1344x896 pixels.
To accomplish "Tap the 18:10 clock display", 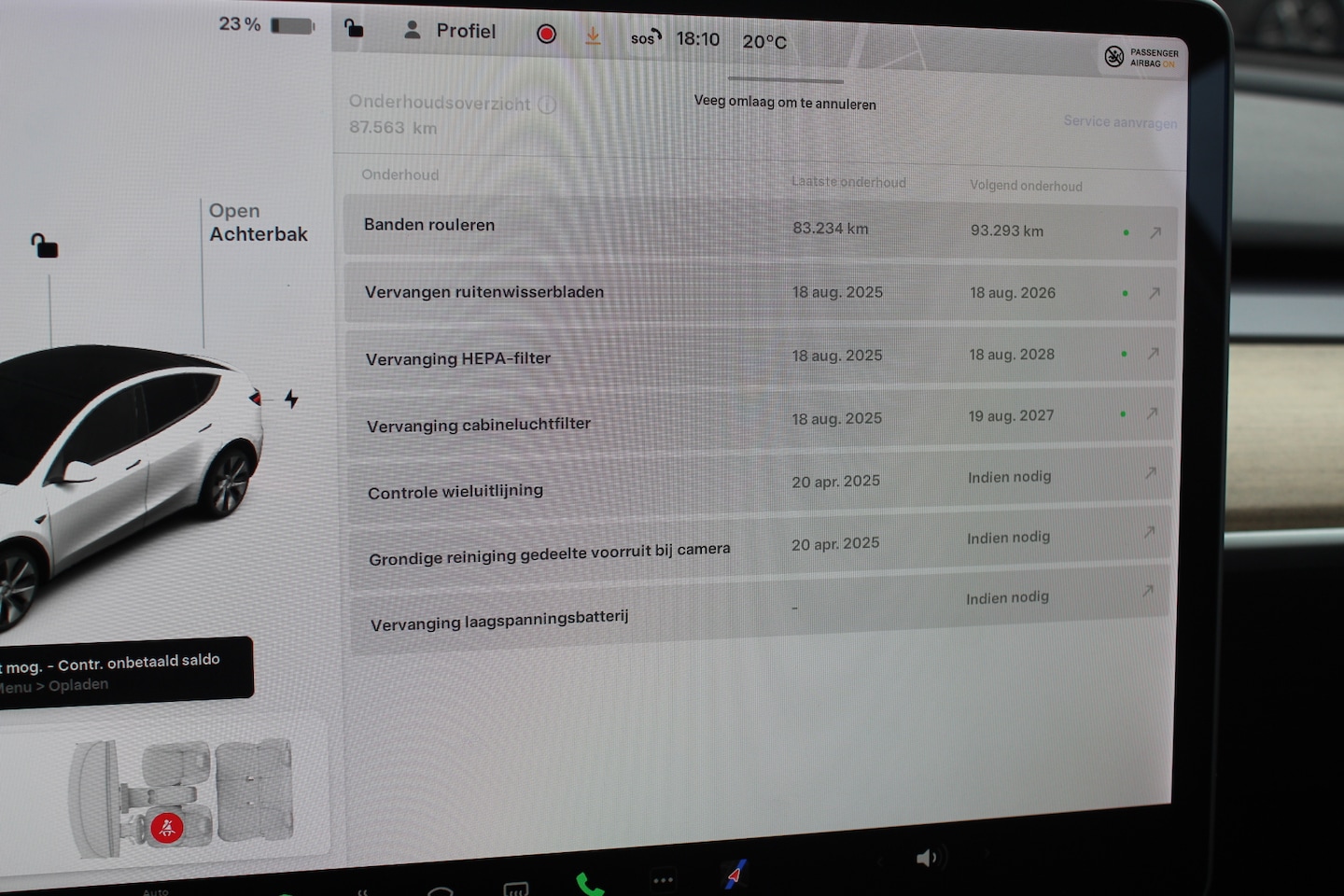I will pos(698,39).
